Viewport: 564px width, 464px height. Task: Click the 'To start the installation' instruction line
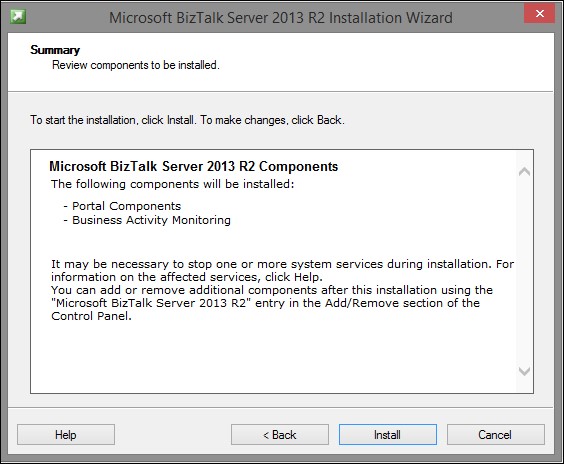click(187, 120)
